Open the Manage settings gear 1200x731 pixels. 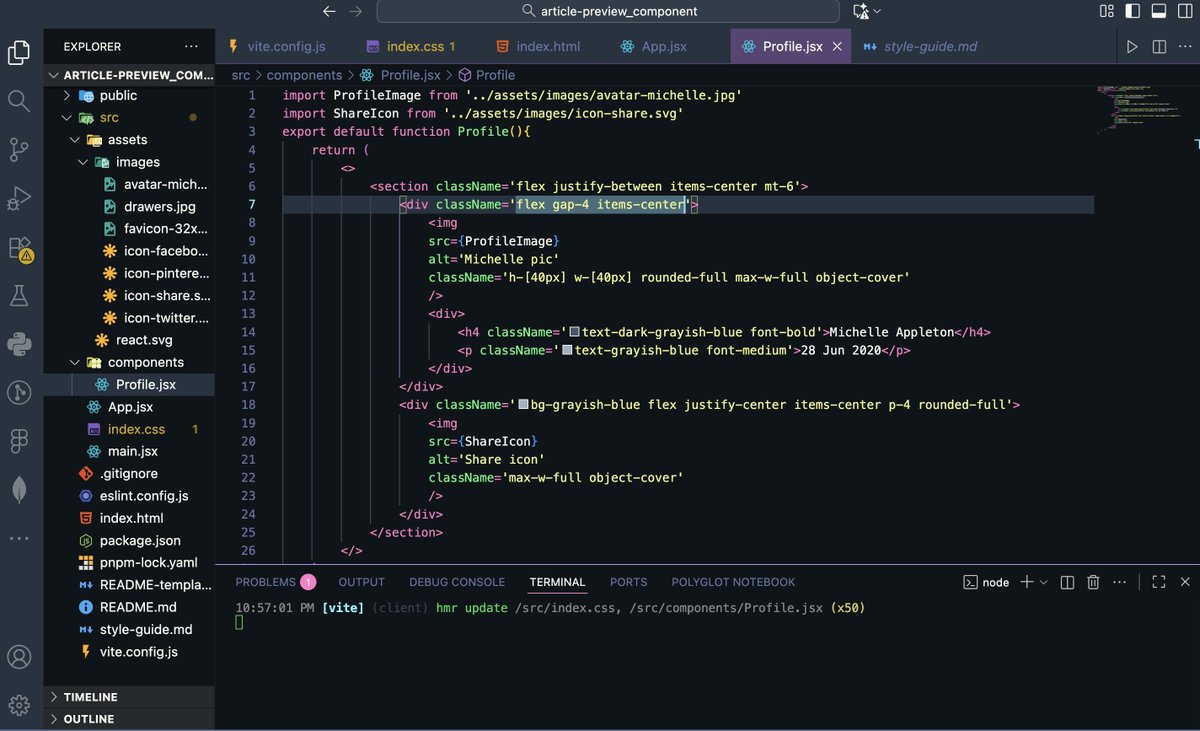18,705
